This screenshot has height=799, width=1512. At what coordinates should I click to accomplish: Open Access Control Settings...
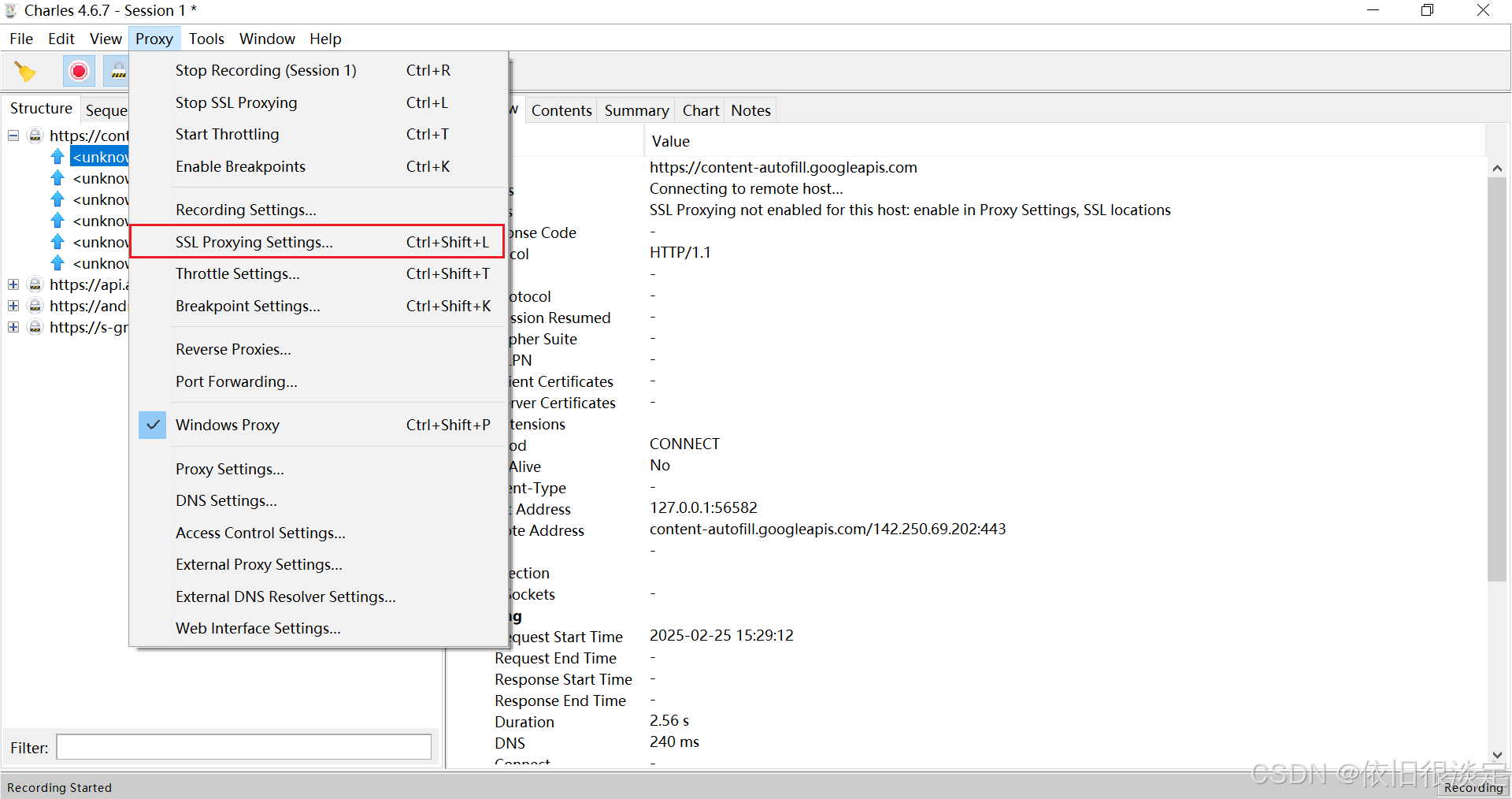click(x=319, y=533)
